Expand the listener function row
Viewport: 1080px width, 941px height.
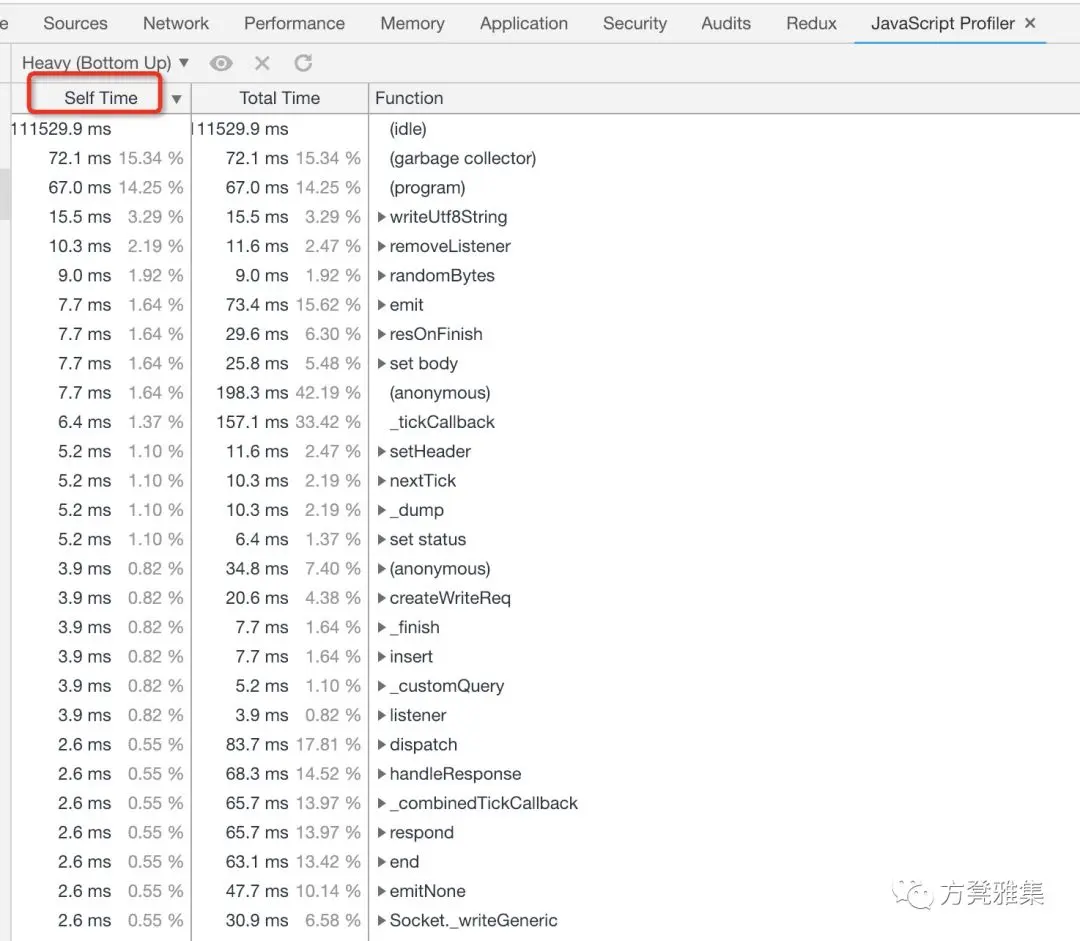tap(382, 716)
